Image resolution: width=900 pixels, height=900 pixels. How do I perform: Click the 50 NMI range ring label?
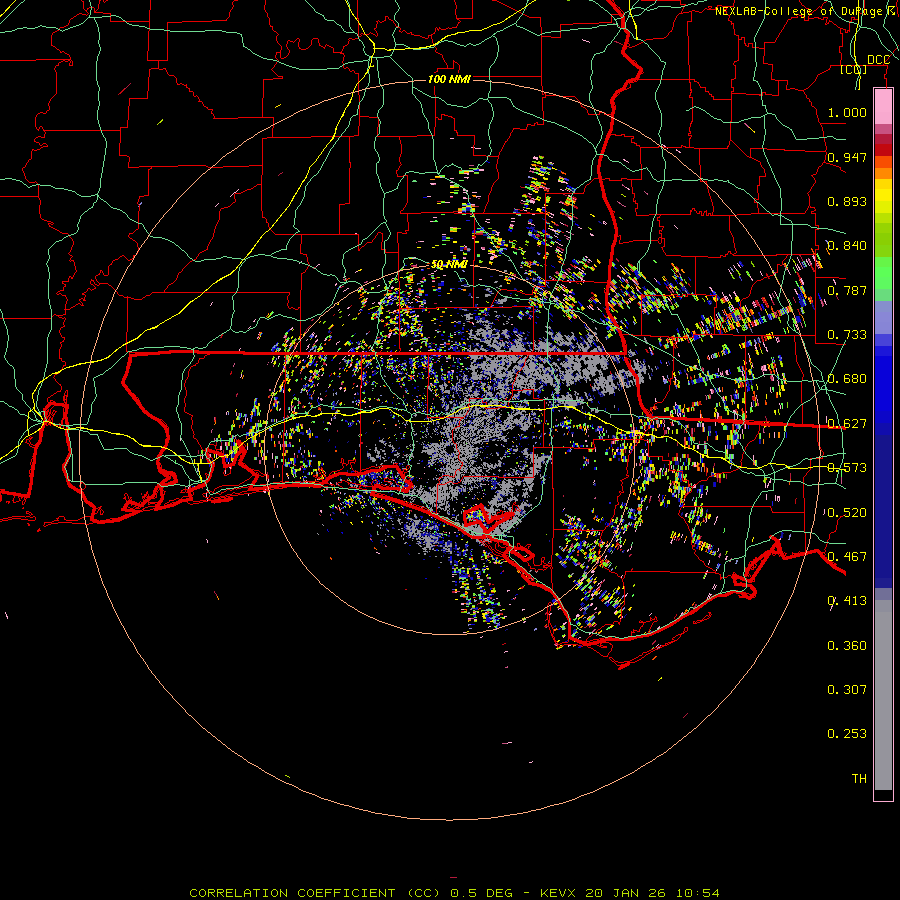click(449, 265)
